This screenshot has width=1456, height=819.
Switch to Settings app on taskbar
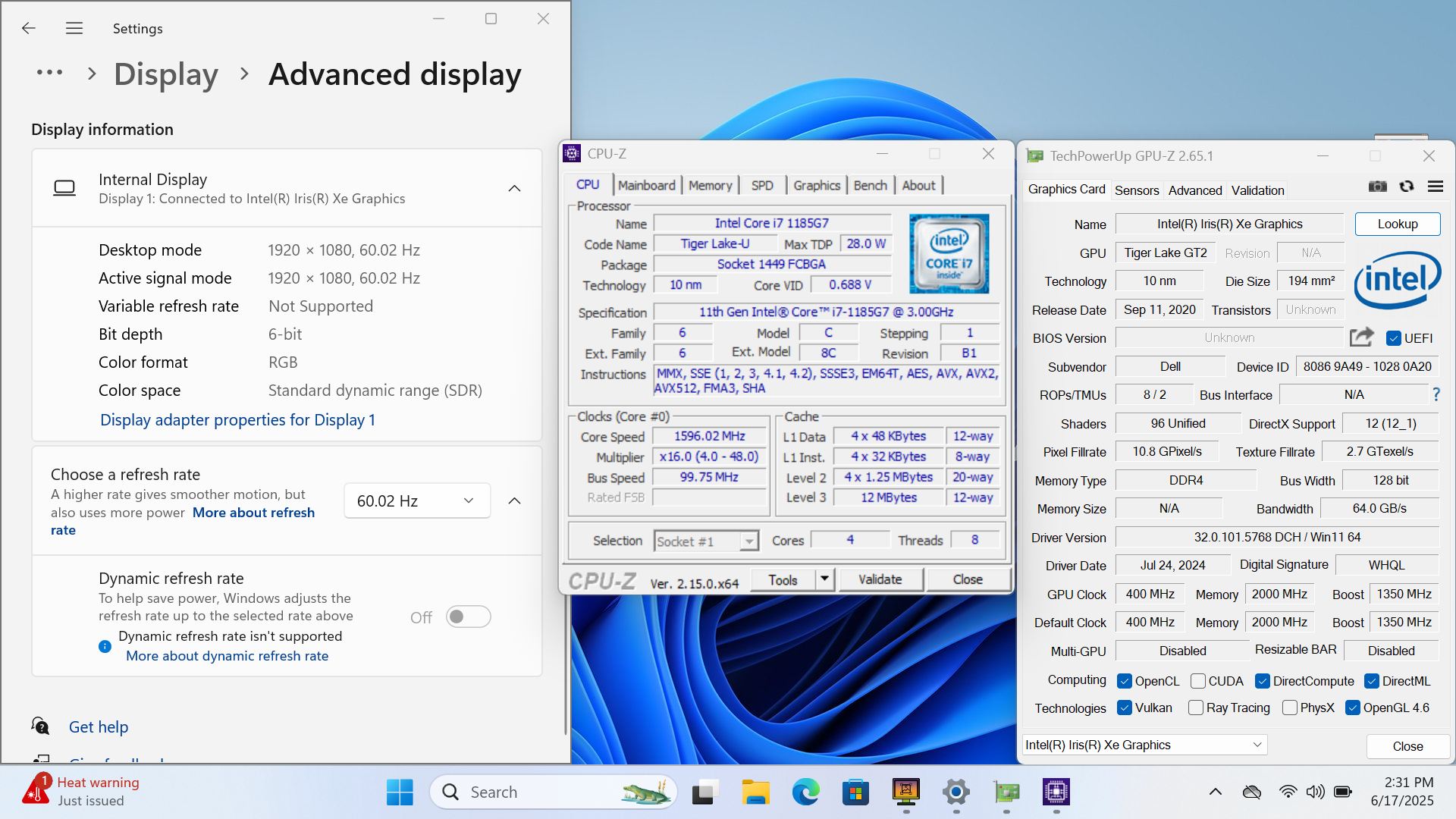956,792
